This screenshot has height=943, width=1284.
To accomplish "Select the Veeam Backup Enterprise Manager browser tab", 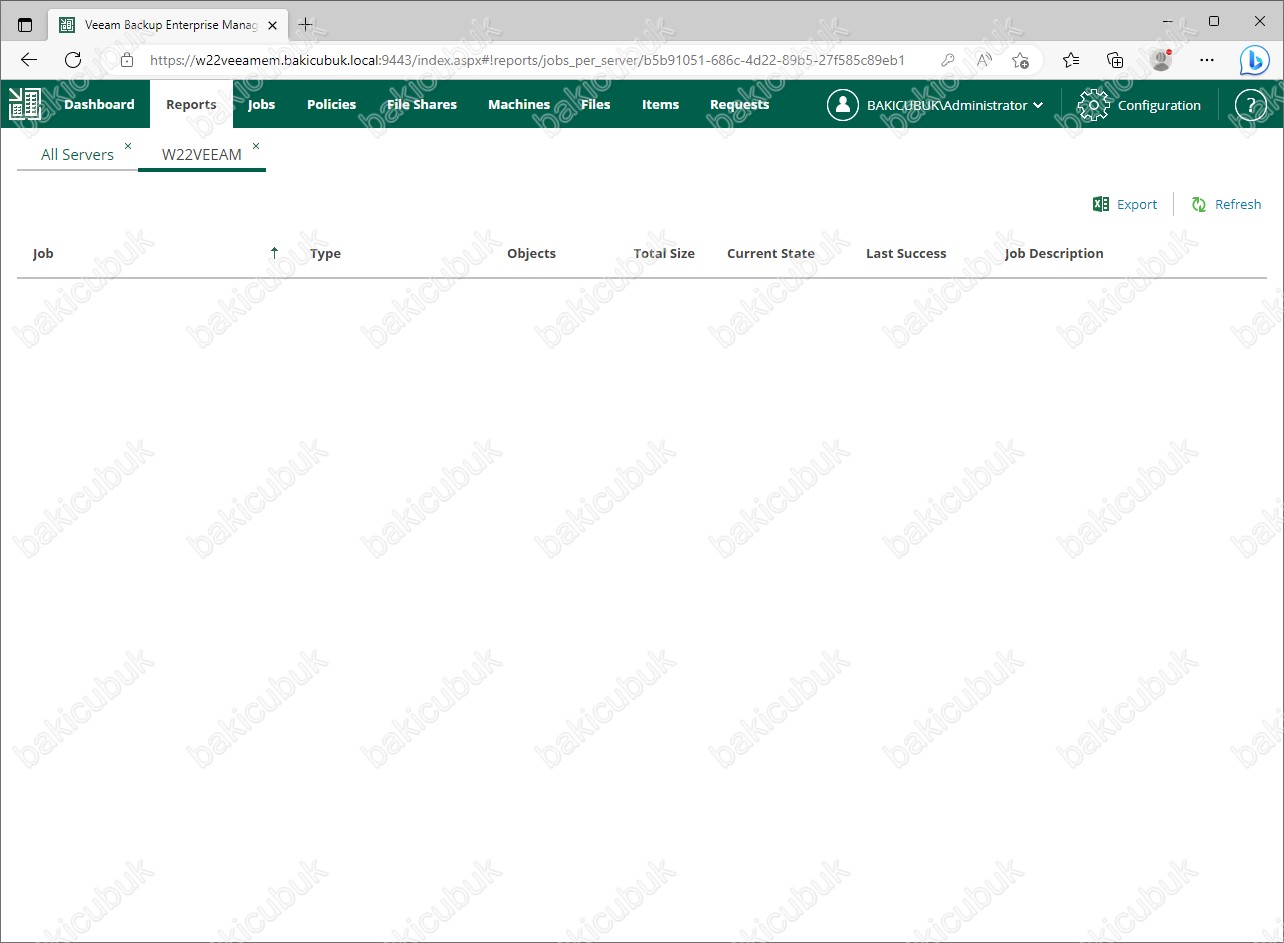I will (168, 25).
